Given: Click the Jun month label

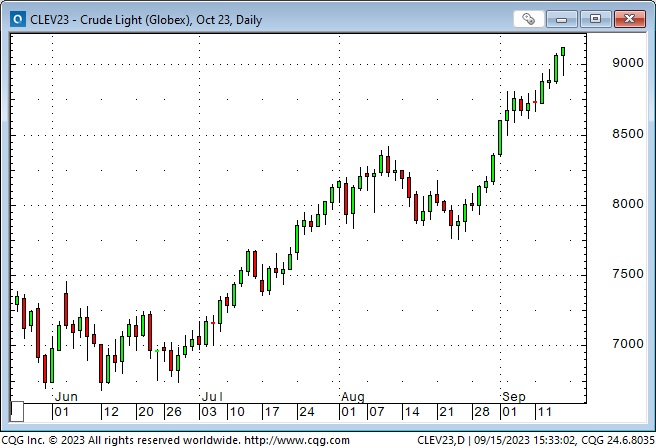Looking at the screenshot, I should click(x=66, y=397).
